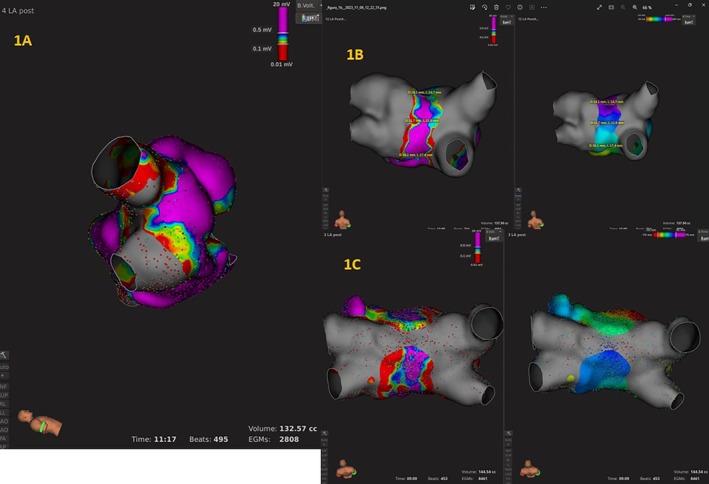Select the PA view preset button
Viewport: 709px width, 484px height.
point(5,437)
